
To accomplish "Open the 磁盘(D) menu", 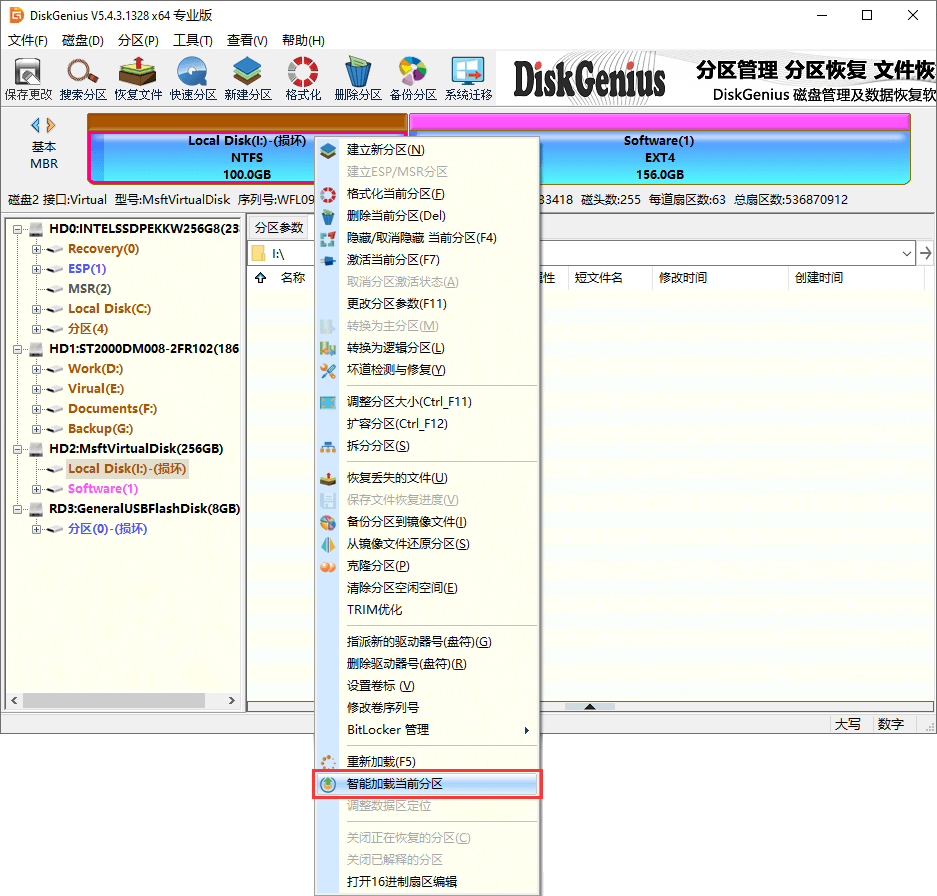I will point(82,41).
